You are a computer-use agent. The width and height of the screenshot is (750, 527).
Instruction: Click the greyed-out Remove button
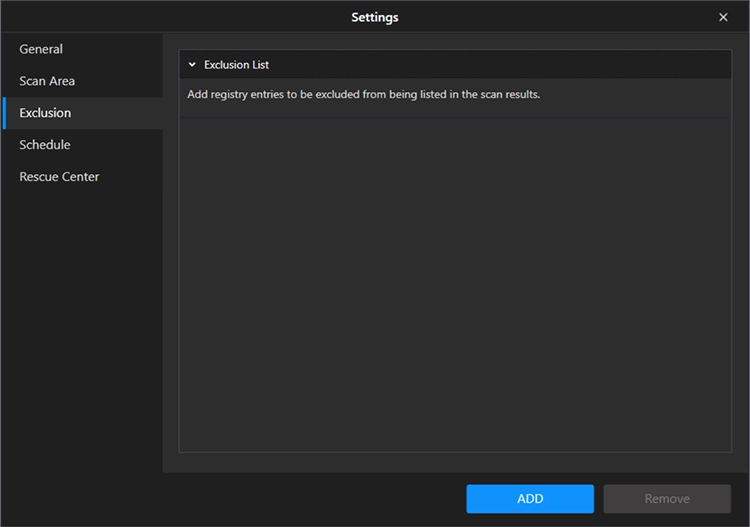pos(667,499)
